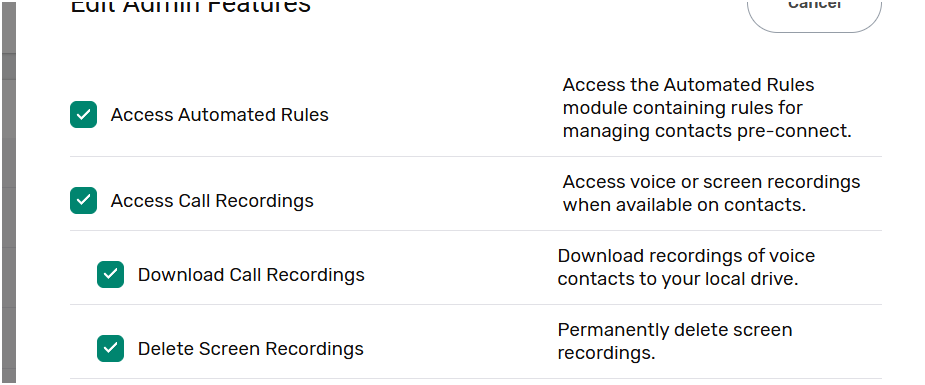Click the Automated Rules module description text

tap(707, 108)
